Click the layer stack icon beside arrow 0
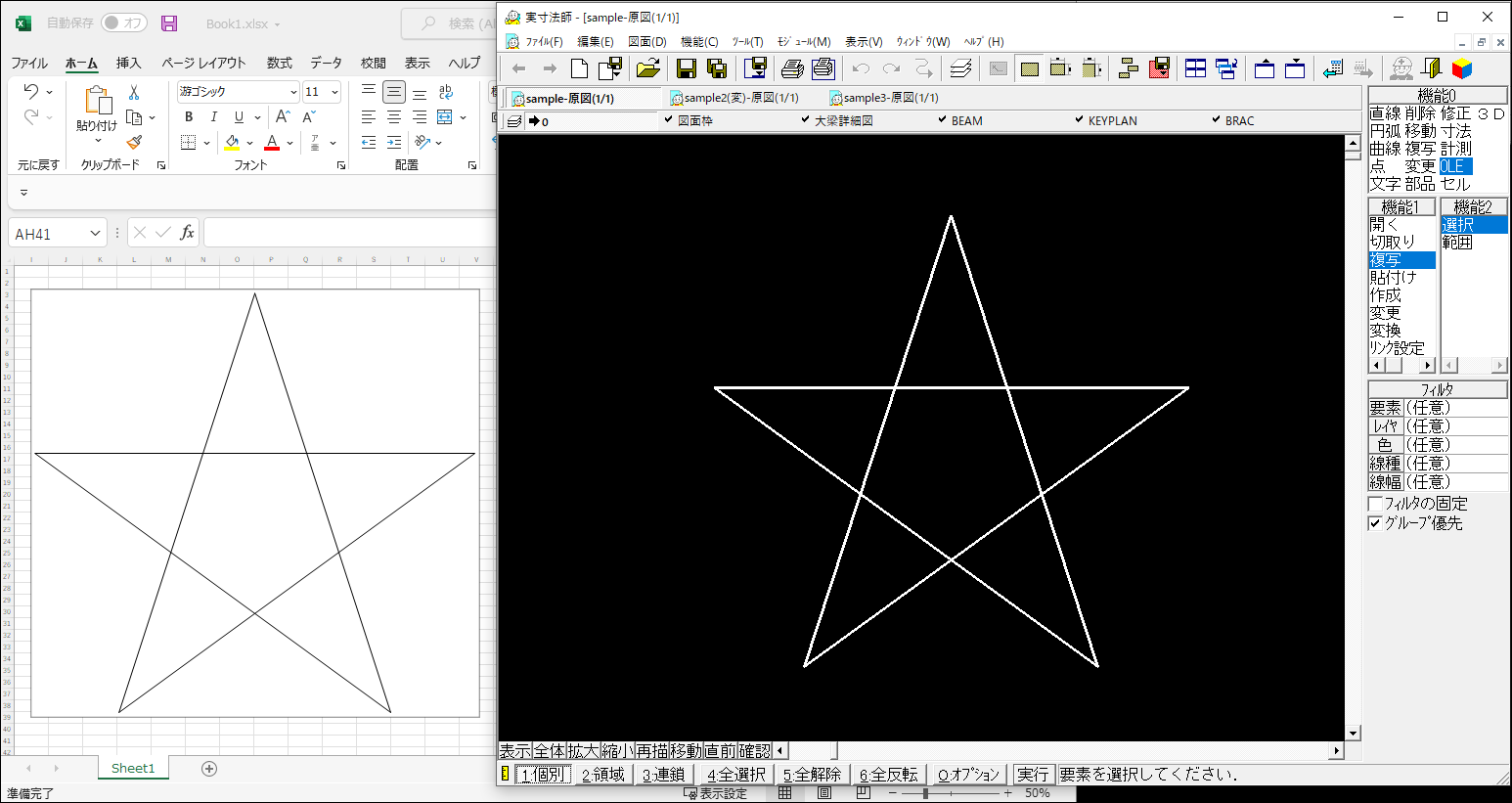This screenshot has height=803, width=1512. tap(514, 121)
